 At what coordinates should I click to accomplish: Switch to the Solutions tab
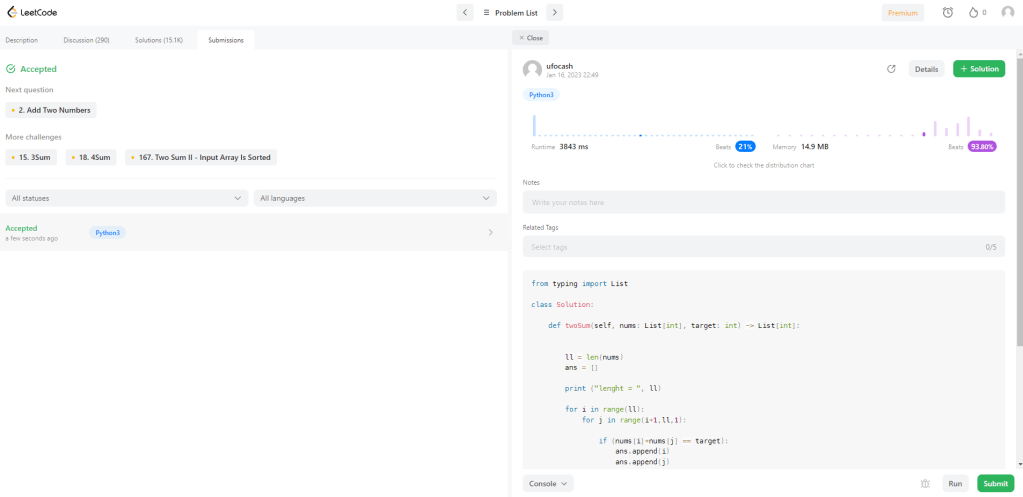pos(159,40)
